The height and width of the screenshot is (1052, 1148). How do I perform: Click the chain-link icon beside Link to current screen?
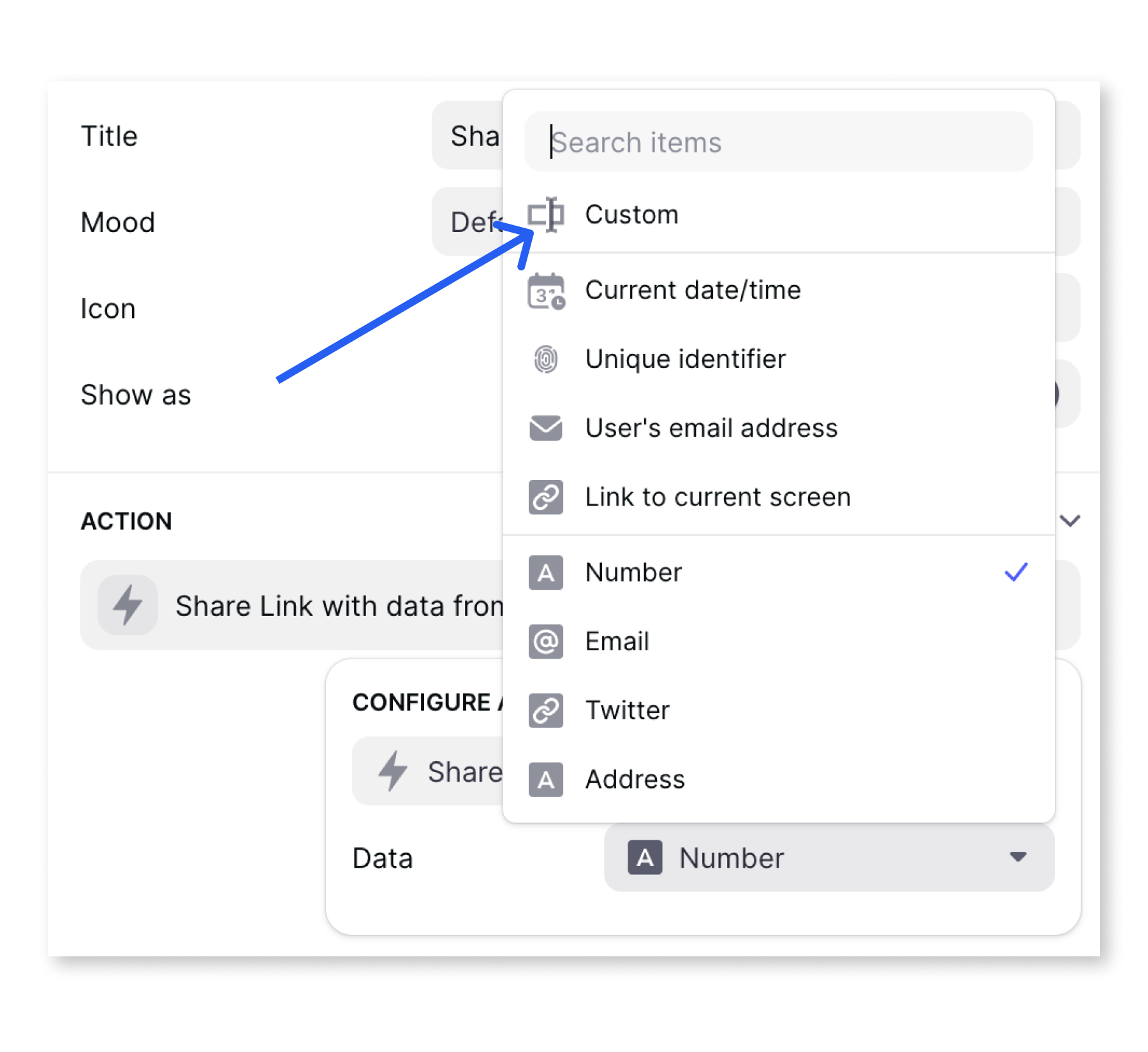click(546, 497)
